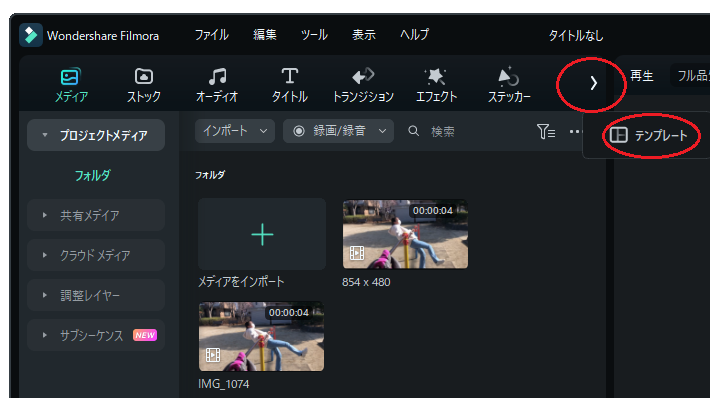This screenshot has height=398, width=710.
Task: Click the film strip icon on 854 x 480 thumbnail
Action: click(x=357, y=253)
